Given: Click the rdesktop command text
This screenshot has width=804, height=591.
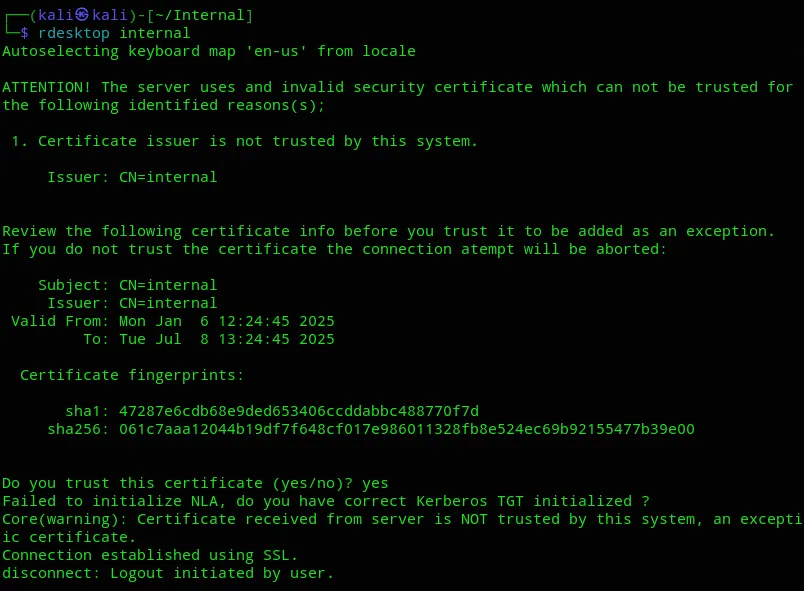Looking at the screenshot, I should [x=74, y=33].
